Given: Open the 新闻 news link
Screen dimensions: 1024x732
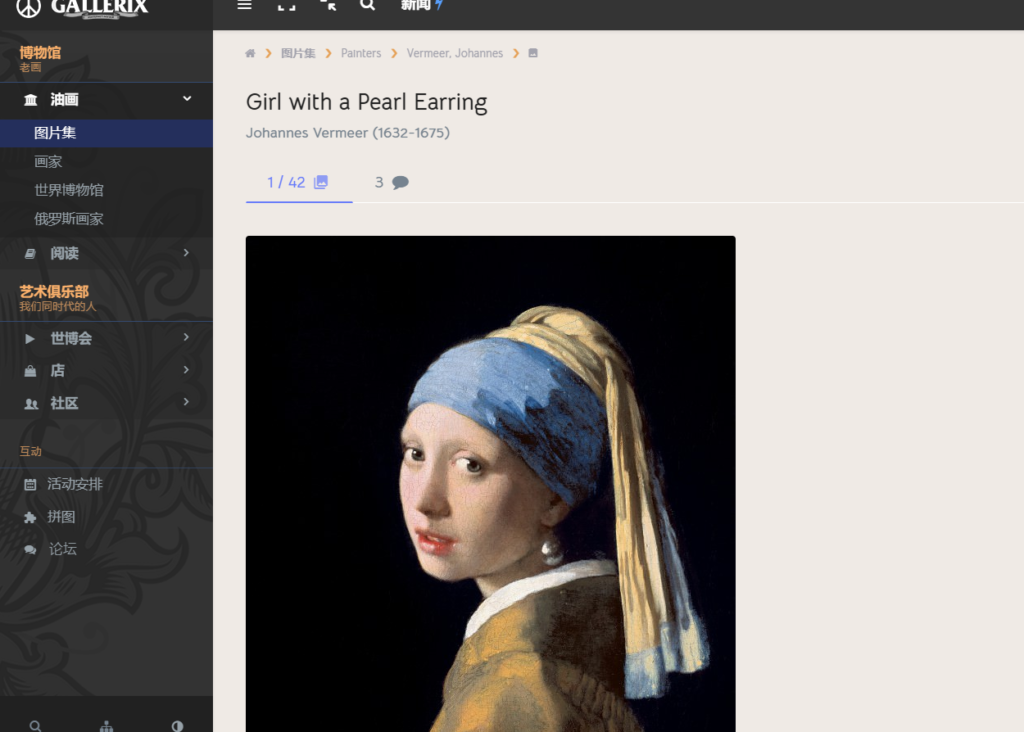Looking at the screenshot, I should [422, 5].
